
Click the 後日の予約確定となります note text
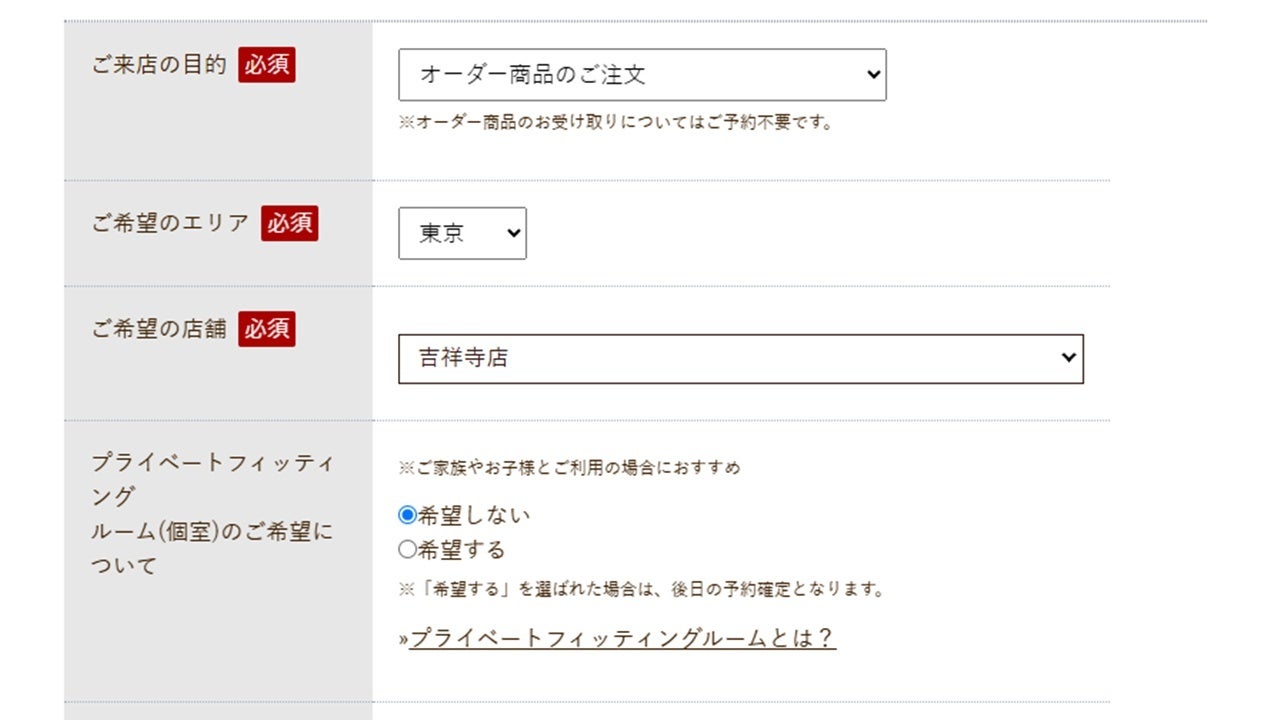point(641,589)
